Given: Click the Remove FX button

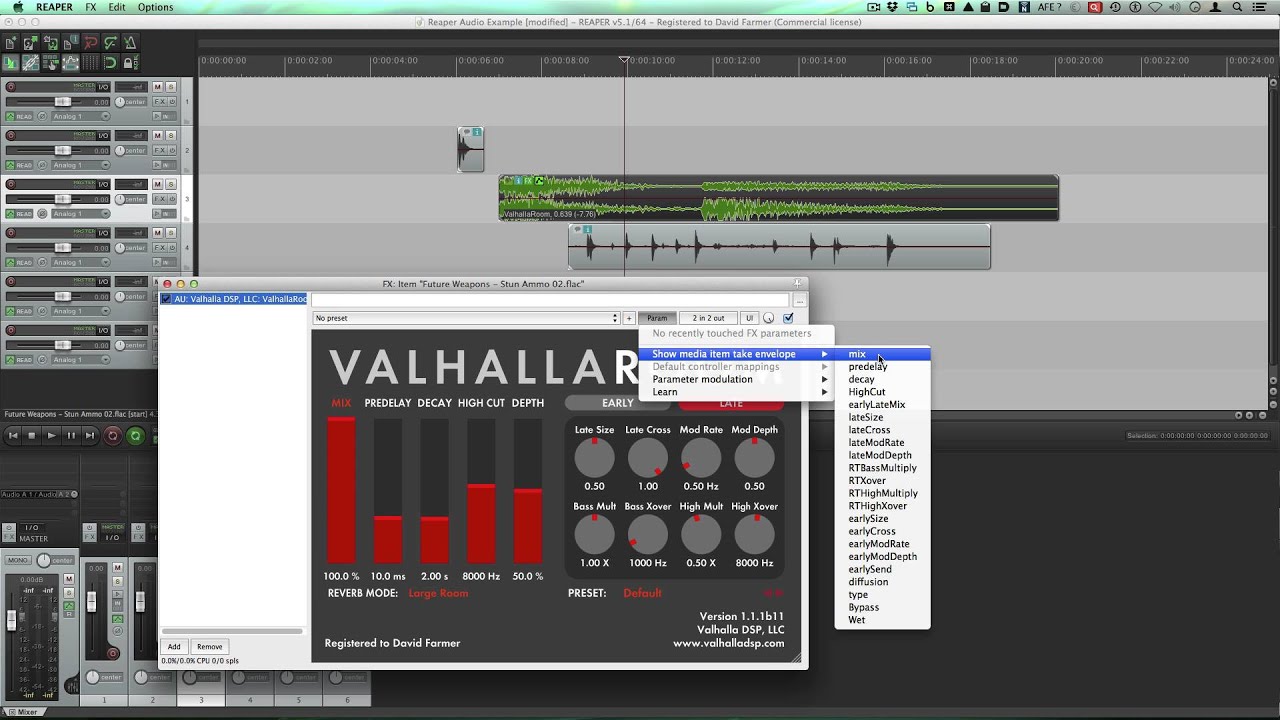Looking at the screenshot, I should (209, 646).
